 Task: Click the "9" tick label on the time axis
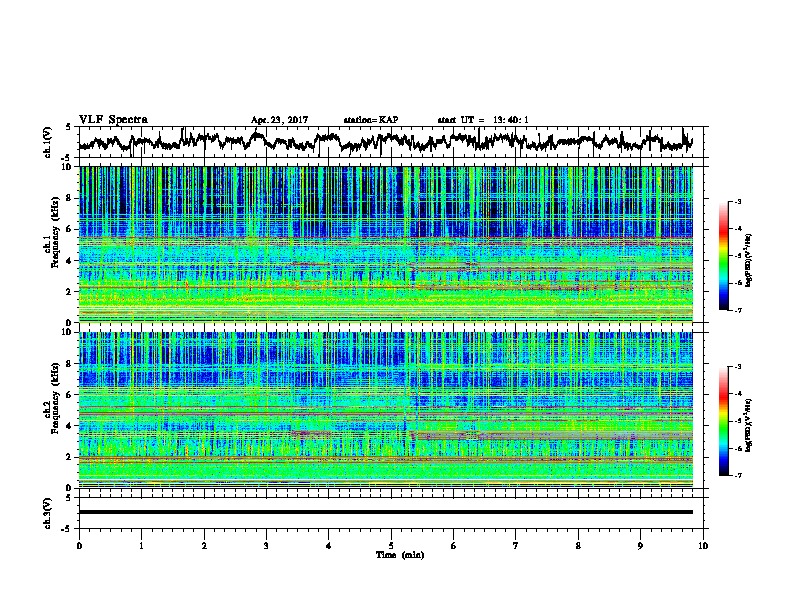640,546
